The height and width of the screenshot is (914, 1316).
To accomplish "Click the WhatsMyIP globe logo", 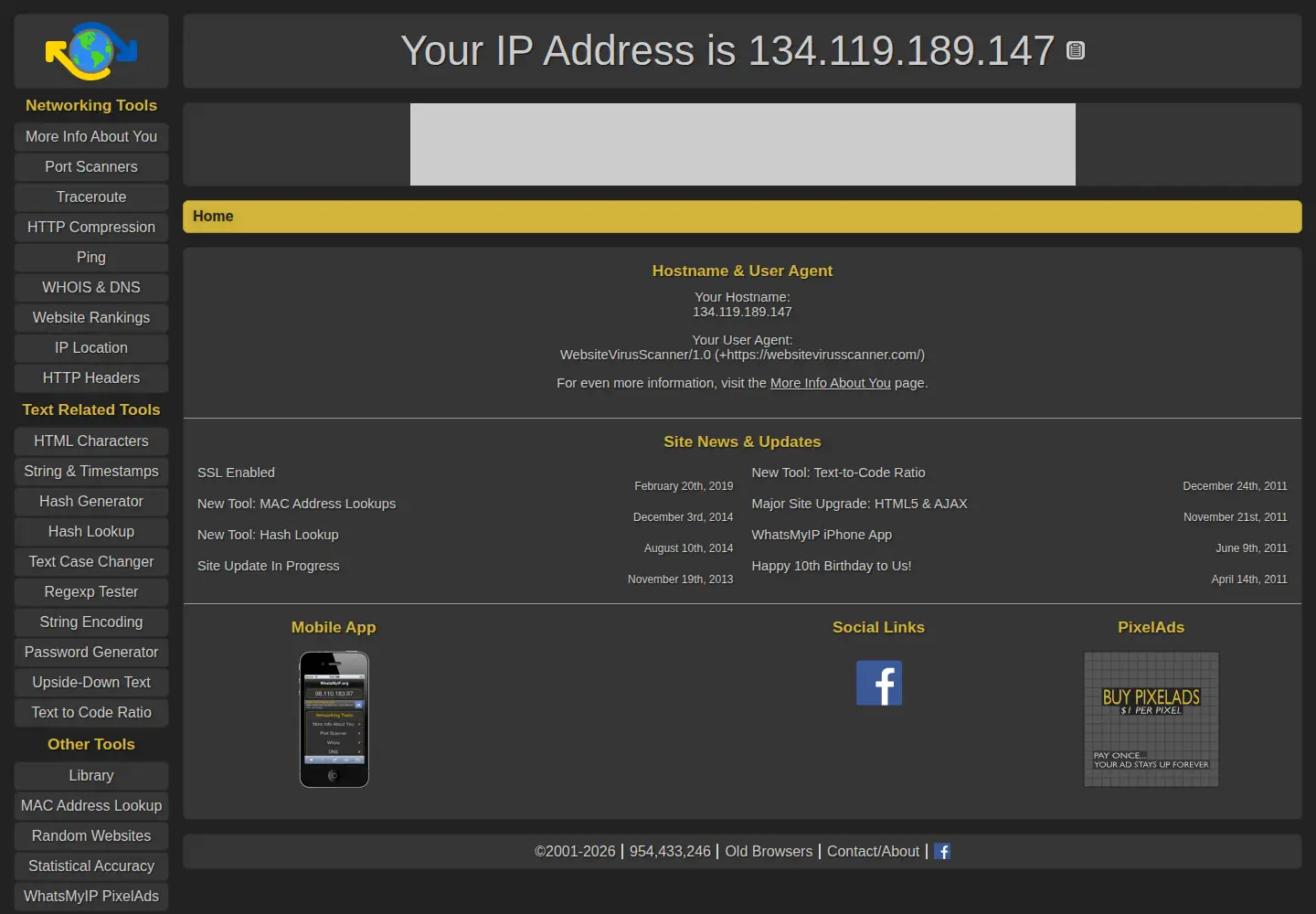I will [x=91, y=51].
